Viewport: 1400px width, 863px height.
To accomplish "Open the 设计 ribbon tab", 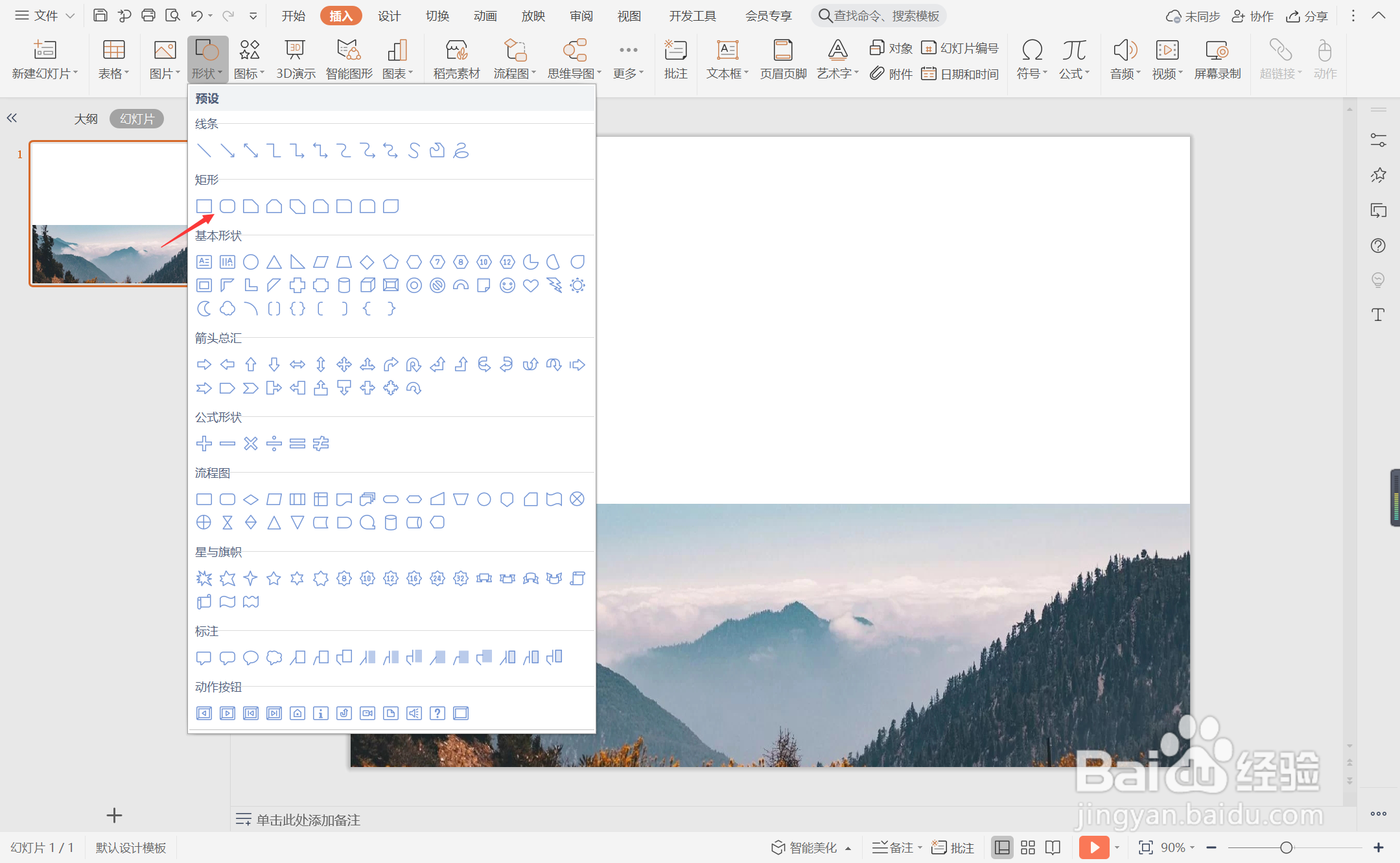I will [x=389, y=16].
